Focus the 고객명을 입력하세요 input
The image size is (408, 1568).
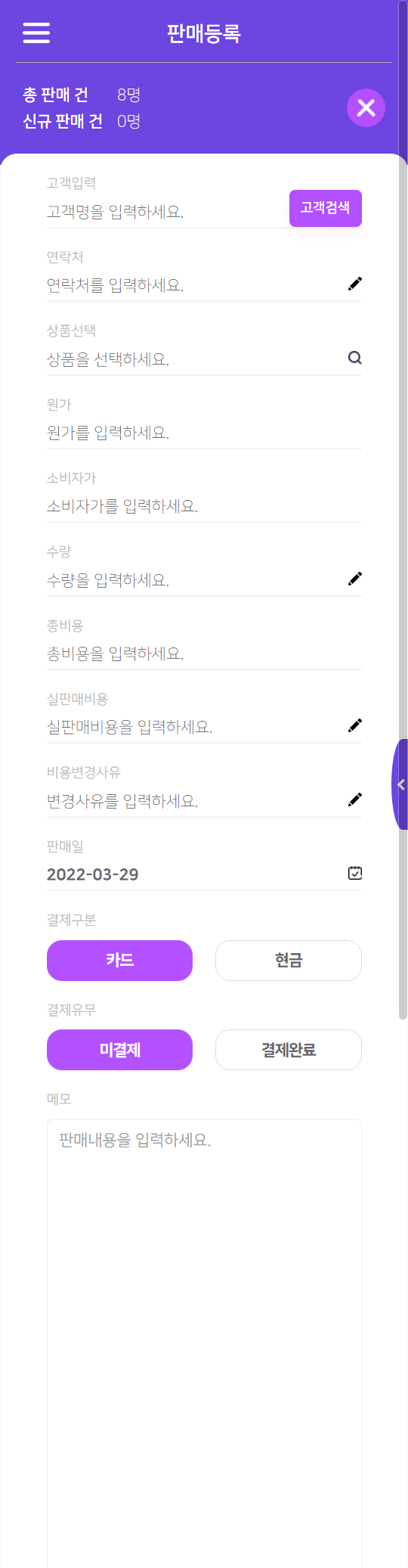166,212
